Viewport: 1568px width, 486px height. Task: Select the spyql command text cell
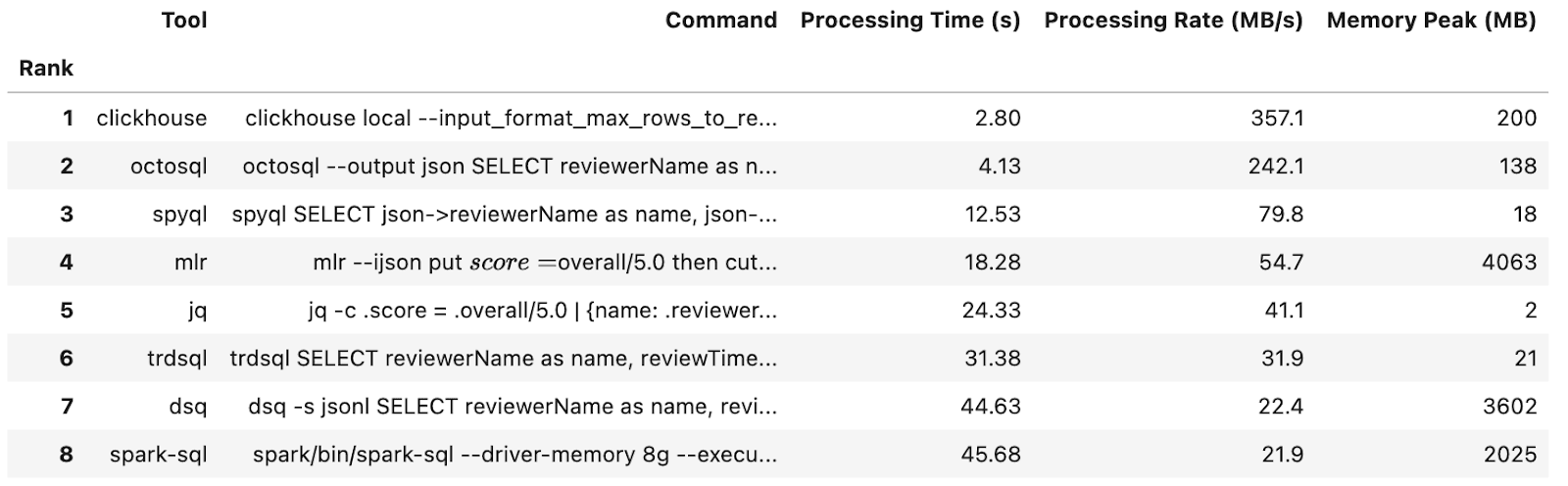pyautogui.click(x=504, y=215)
